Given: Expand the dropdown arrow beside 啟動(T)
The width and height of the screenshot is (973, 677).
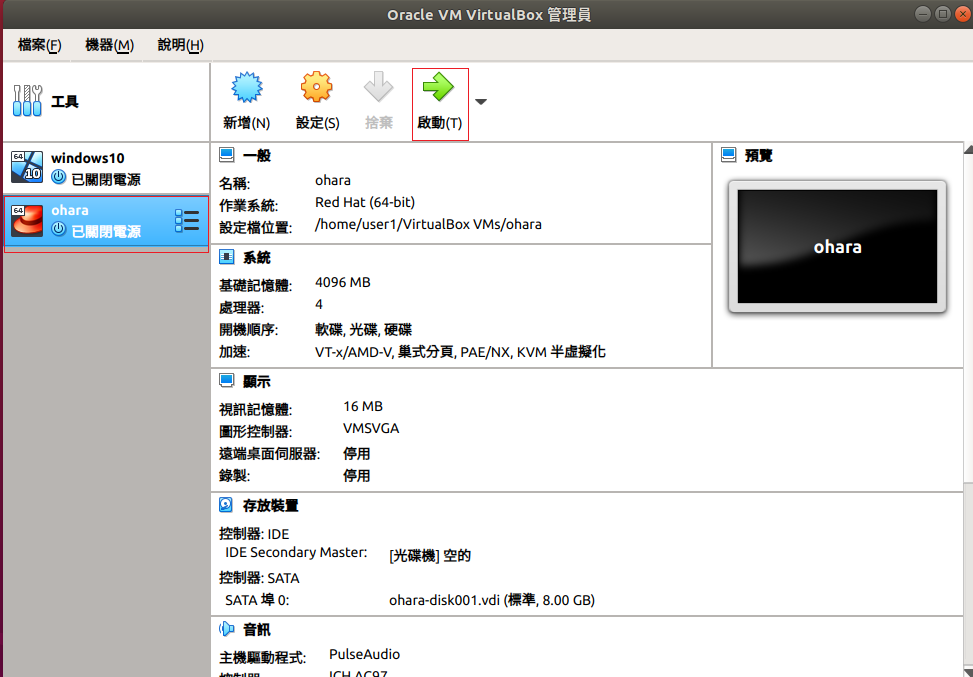Looking at the screenshot, I should (x=481, y=102).
